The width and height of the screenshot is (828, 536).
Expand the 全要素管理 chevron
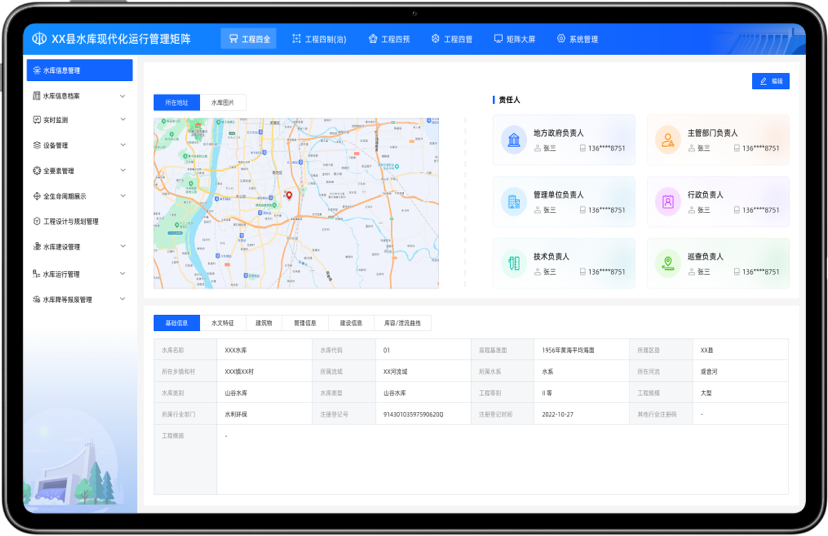click(x=123, y=170)
